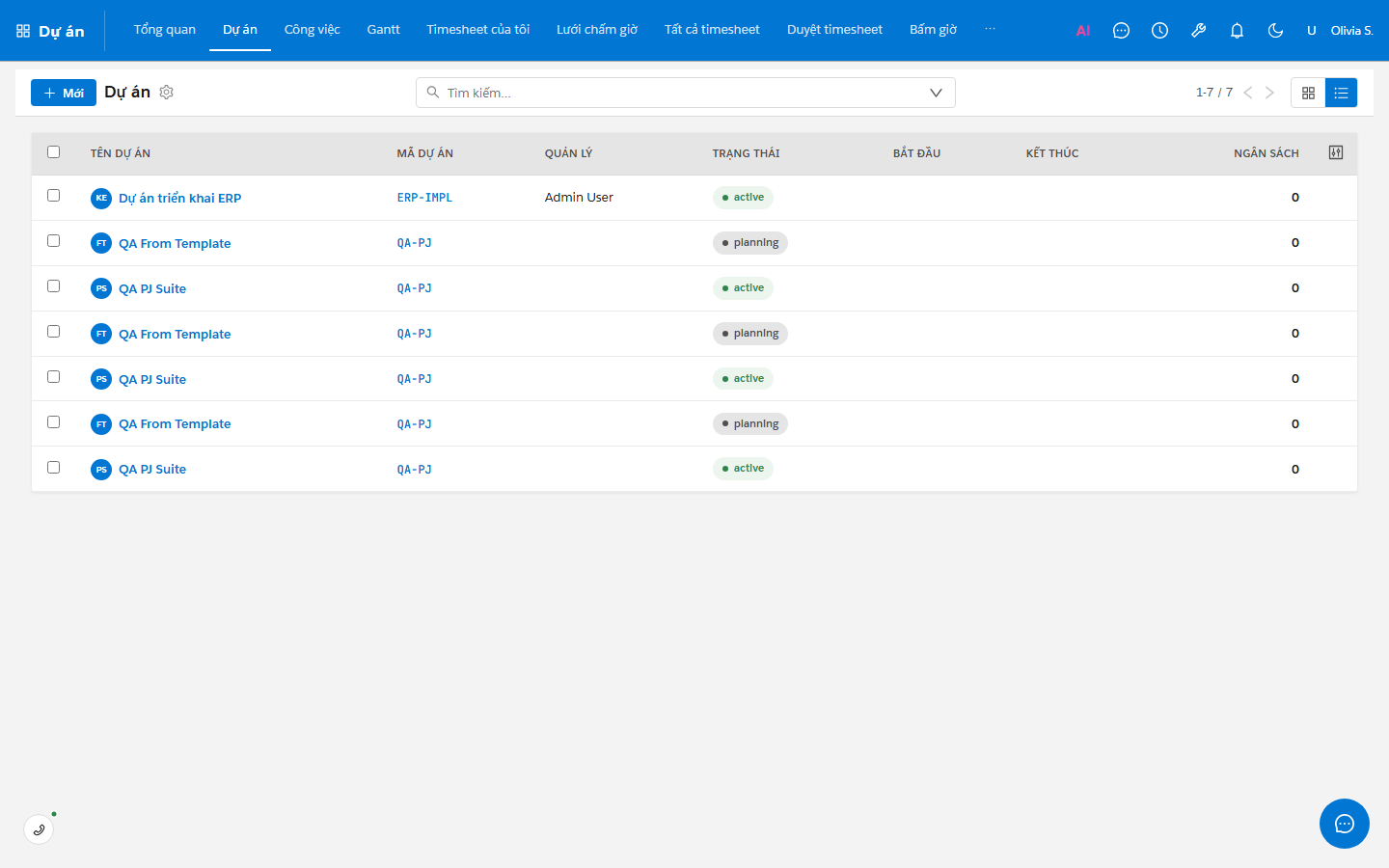Open the chat messages icon in header
The height and width of the screenshot is (868, 1389).
point(1121,31)
